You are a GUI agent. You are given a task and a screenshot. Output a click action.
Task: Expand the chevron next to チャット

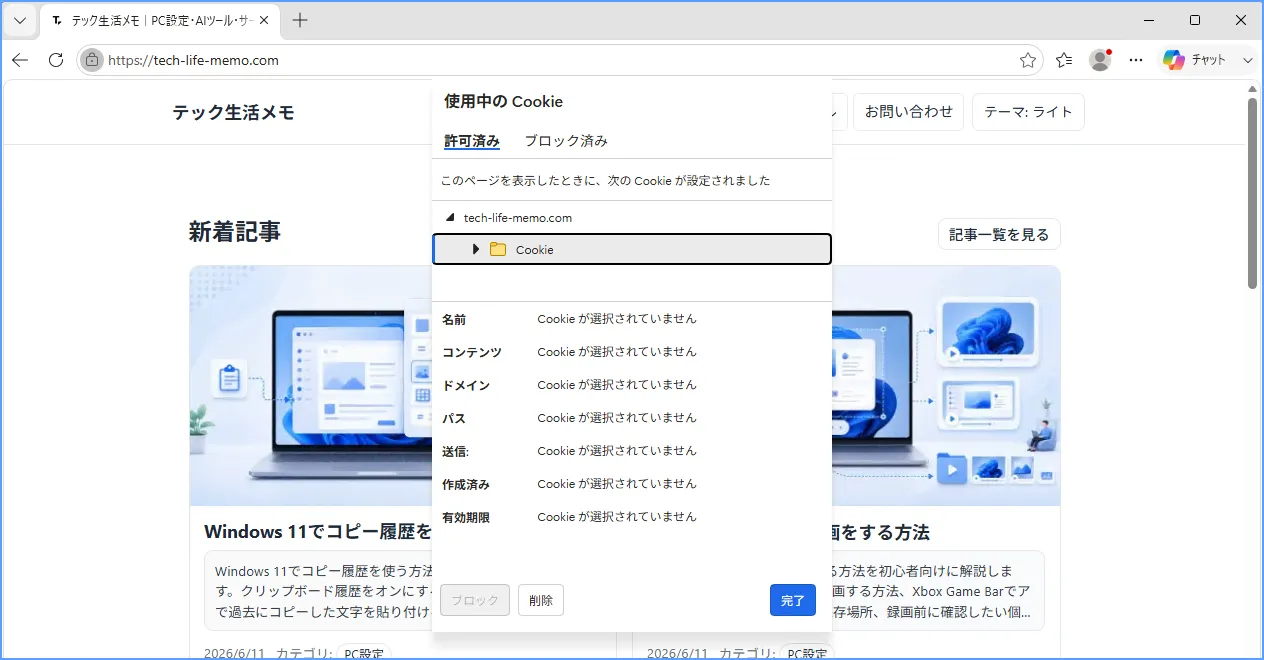[1247, 60]
